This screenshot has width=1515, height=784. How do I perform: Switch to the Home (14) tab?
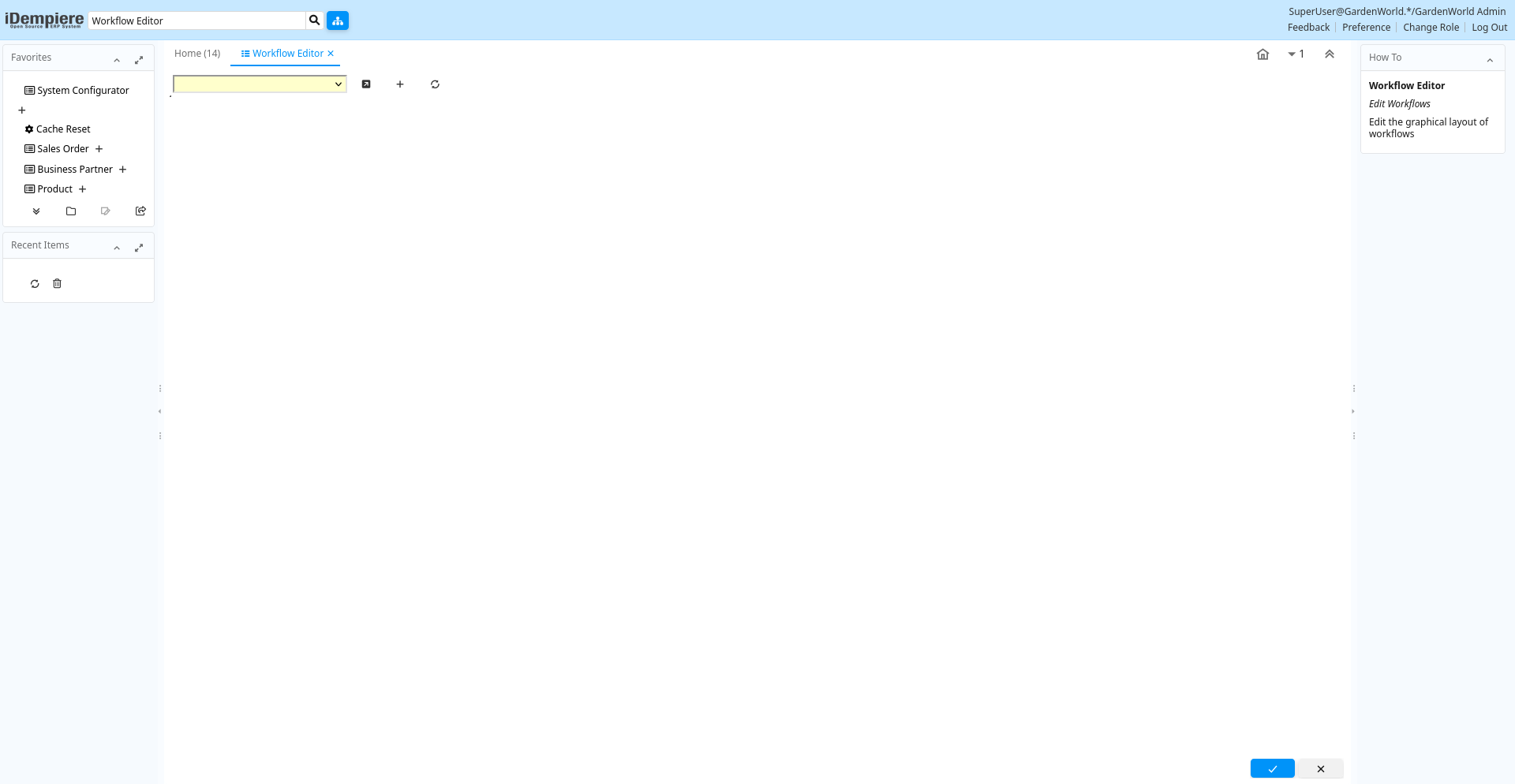(x=197, y=54)
